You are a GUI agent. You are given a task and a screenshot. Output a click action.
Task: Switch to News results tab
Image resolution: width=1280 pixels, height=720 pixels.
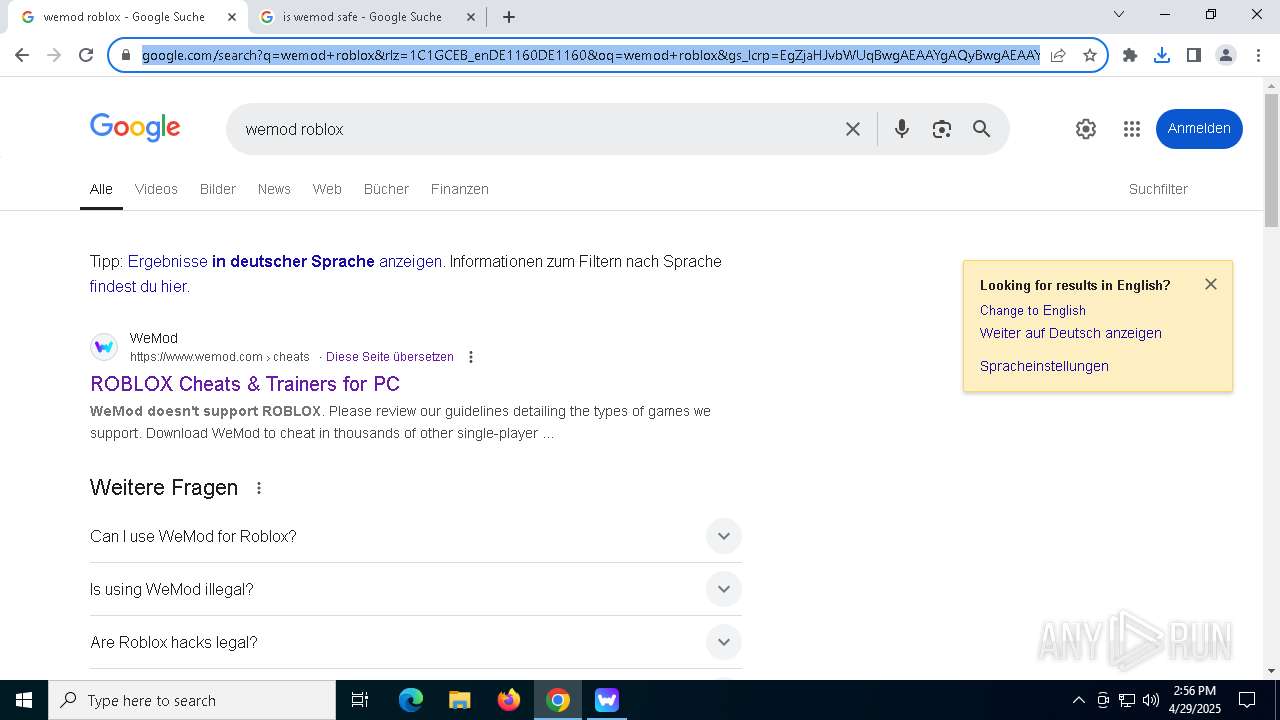point(274,189)
